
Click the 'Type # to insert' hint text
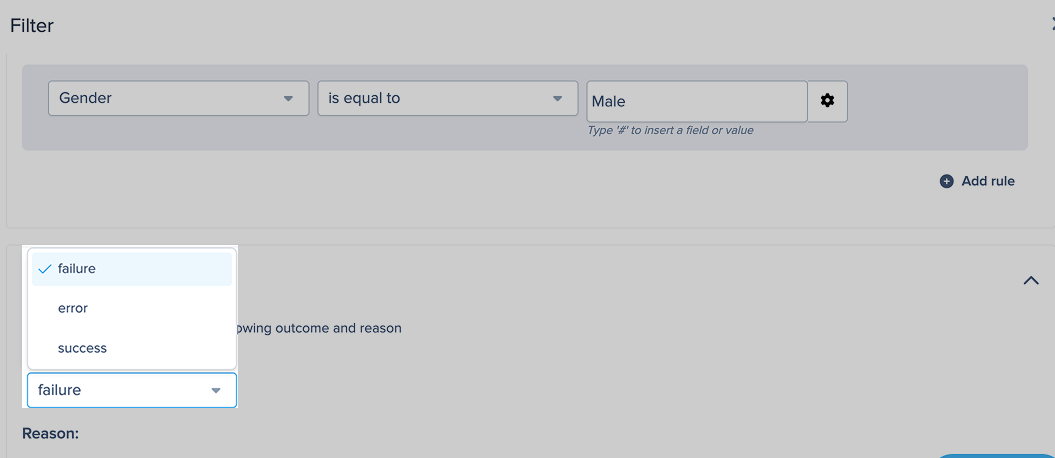coord(670,130)
